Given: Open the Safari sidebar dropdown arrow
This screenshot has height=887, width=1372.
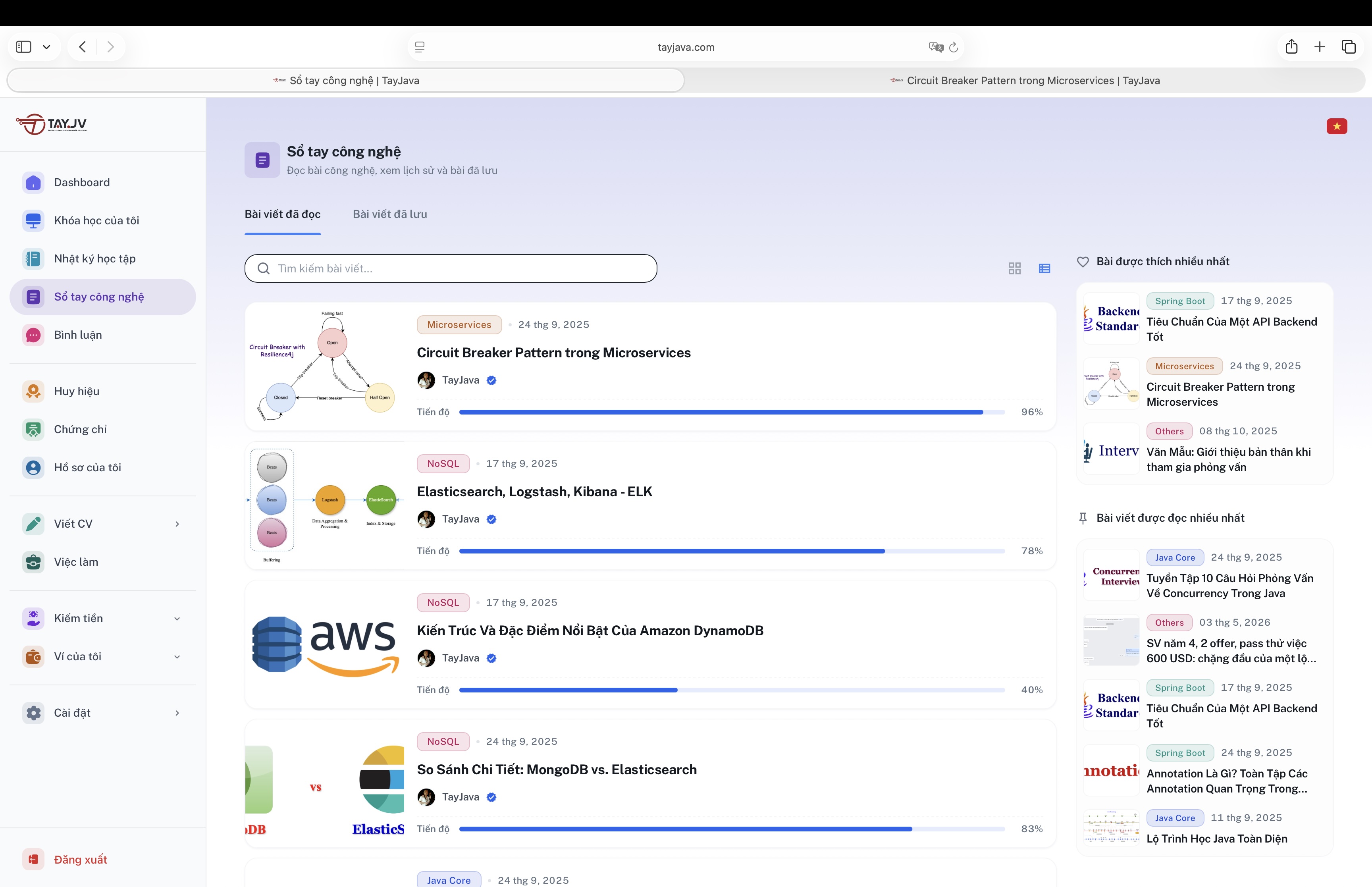Looking at the screenshot, I should pyautogui.click(x=46, y=47).
